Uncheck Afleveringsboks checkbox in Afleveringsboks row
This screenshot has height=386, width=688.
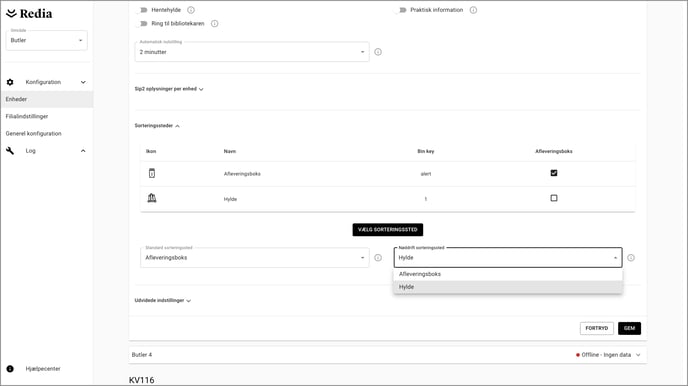[x=554, y=173]
